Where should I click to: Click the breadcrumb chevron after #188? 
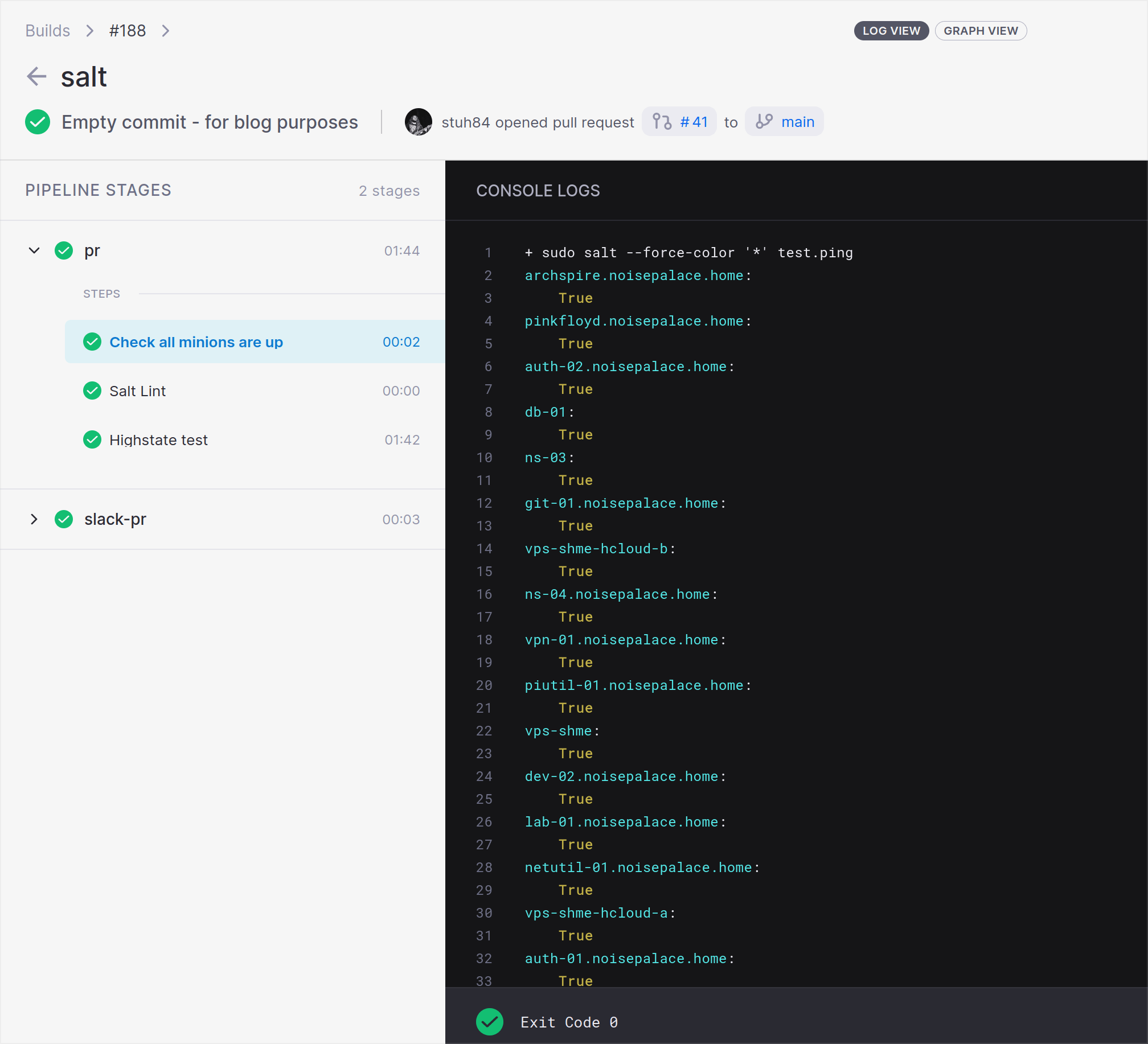click(x=166, y=31)
